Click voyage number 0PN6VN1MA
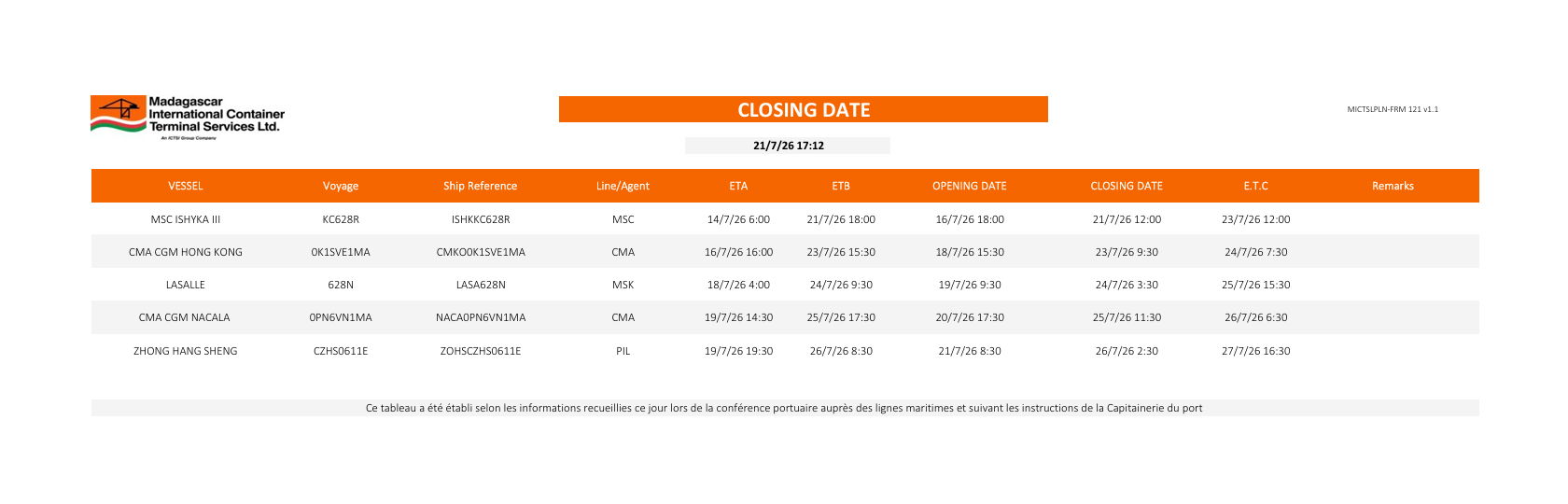The height and width of the screenshot is (504, 1568). (x=341, y=317)
